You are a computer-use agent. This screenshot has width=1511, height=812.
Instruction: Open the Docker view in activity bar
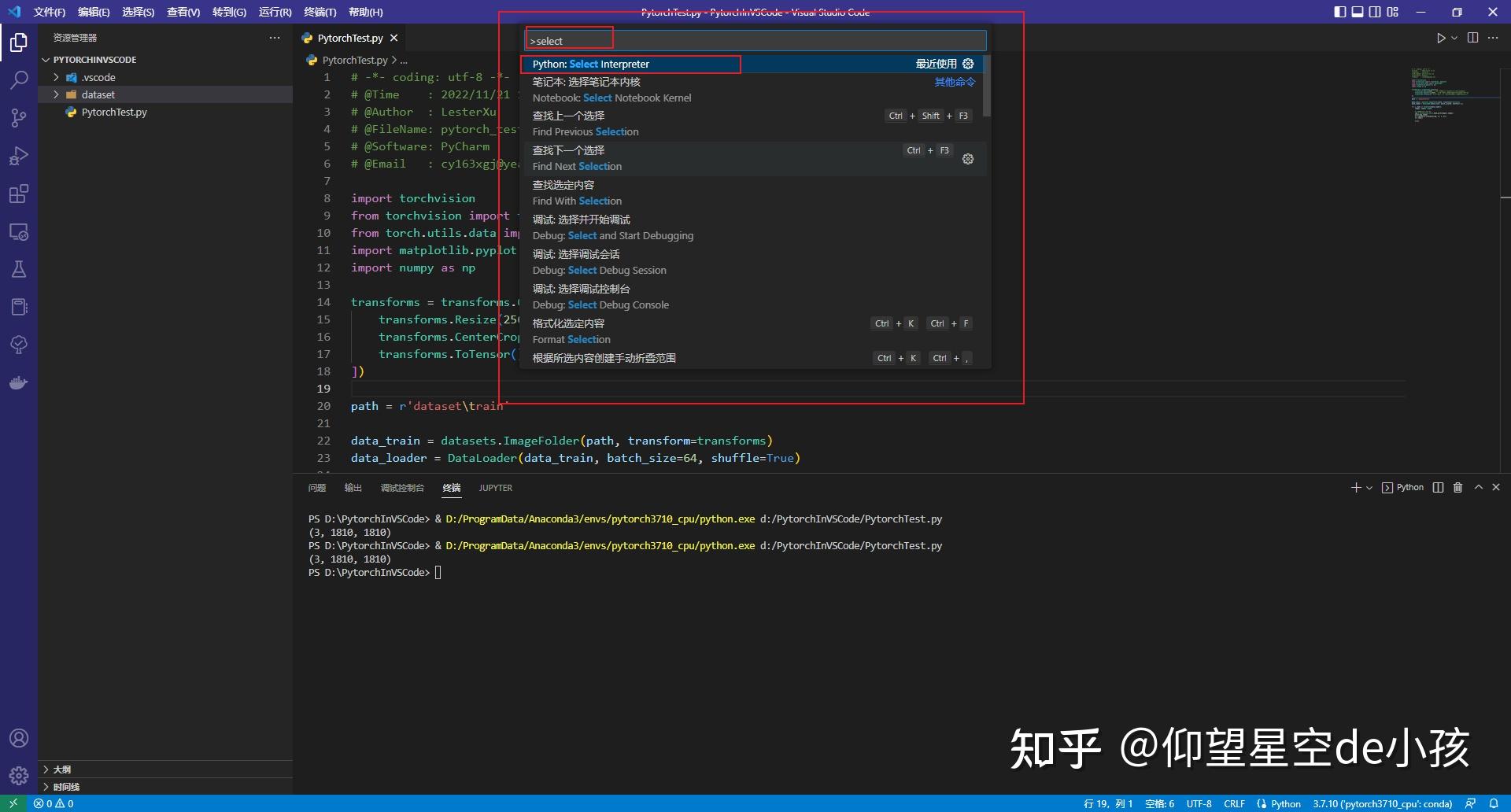pos(19,383)
